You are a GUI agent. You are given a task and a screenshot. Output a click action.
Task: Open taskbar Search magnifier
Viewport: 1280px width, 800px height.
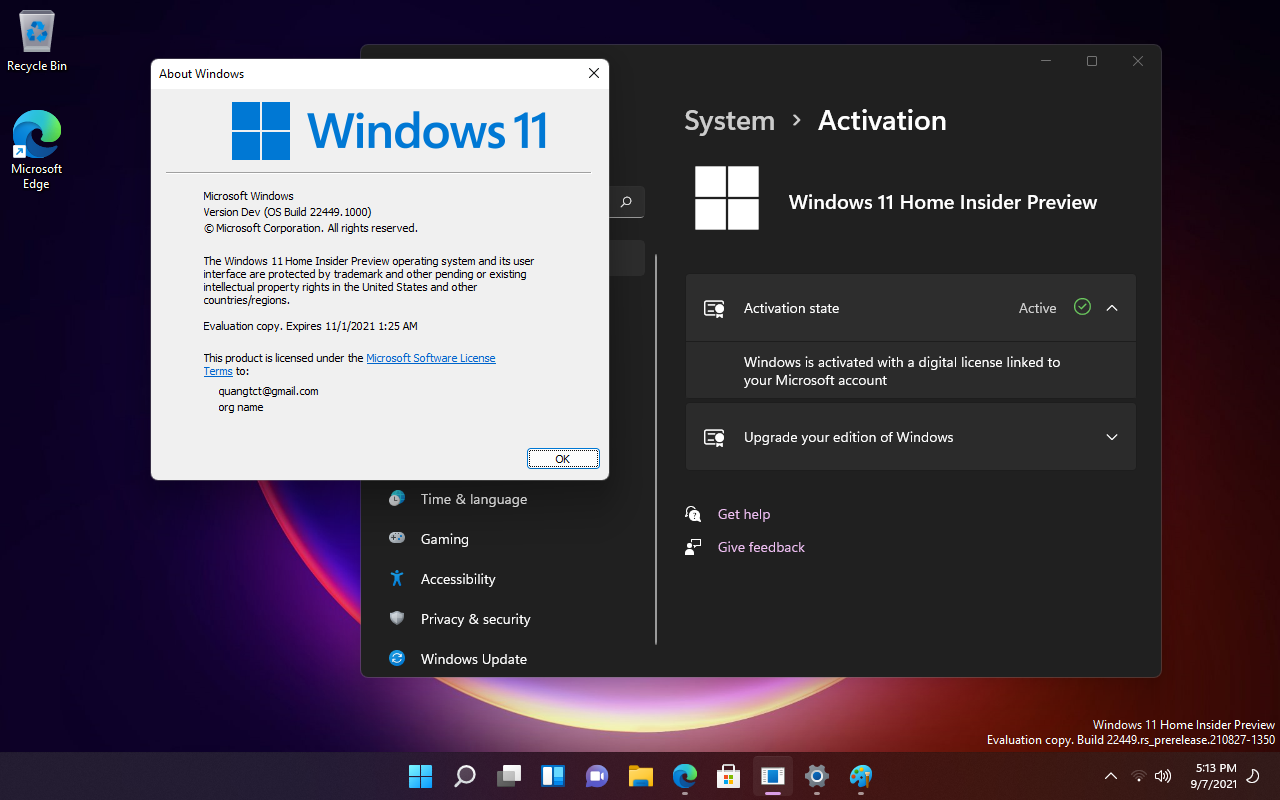465,776
